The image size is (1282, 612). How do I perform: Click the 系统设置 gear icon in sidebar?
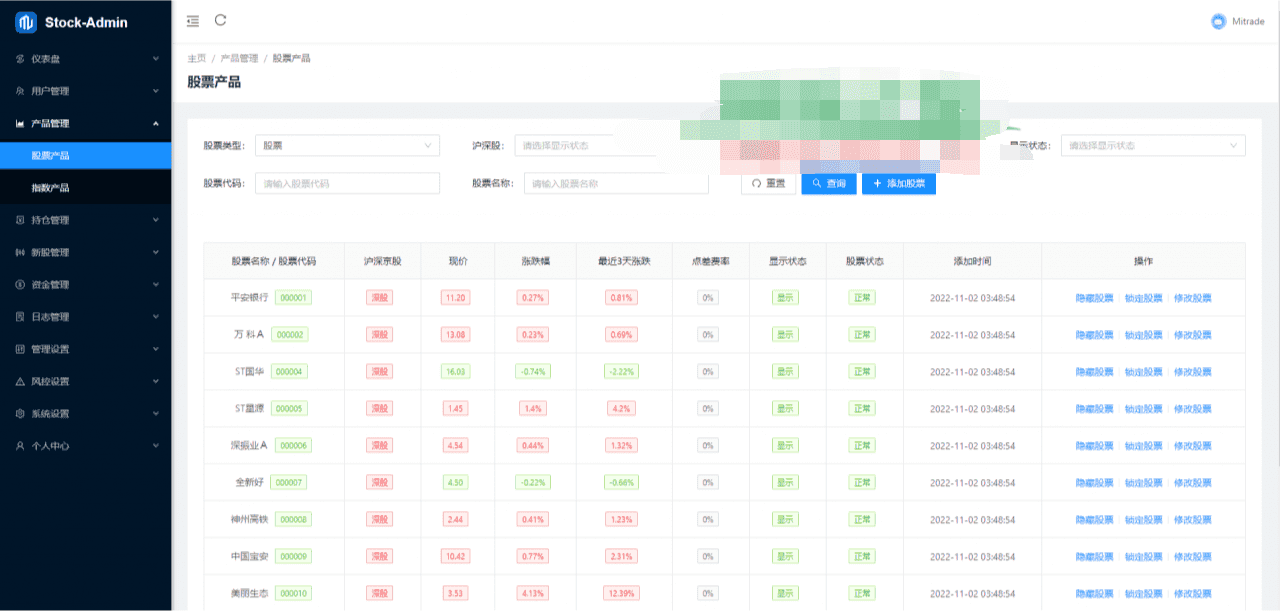click(21, 414)
